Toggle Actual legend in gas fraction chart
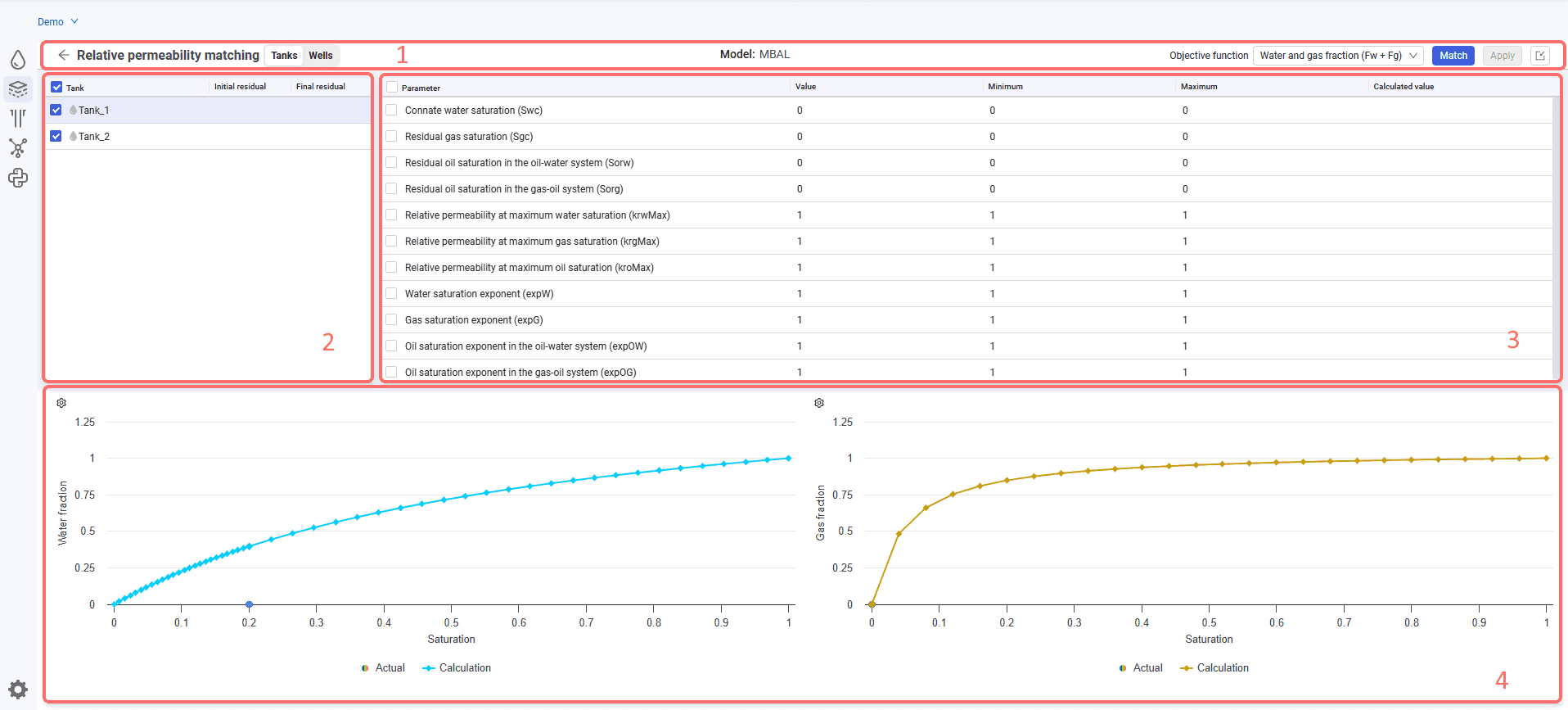The width and height of the screenshot is (1568, 710). 1141,668
